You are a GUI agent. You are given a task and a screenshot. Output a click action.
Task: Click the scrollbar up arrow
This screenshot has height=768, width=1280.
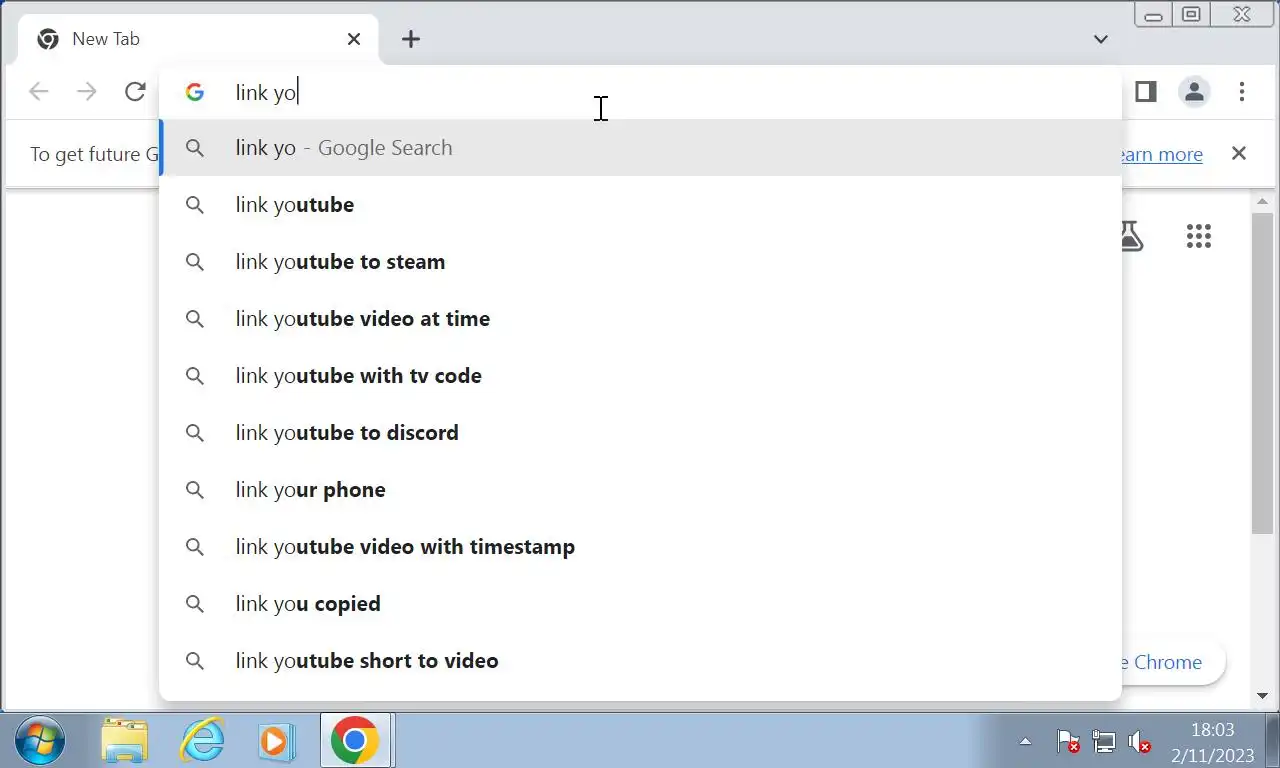click(1262, 201)
